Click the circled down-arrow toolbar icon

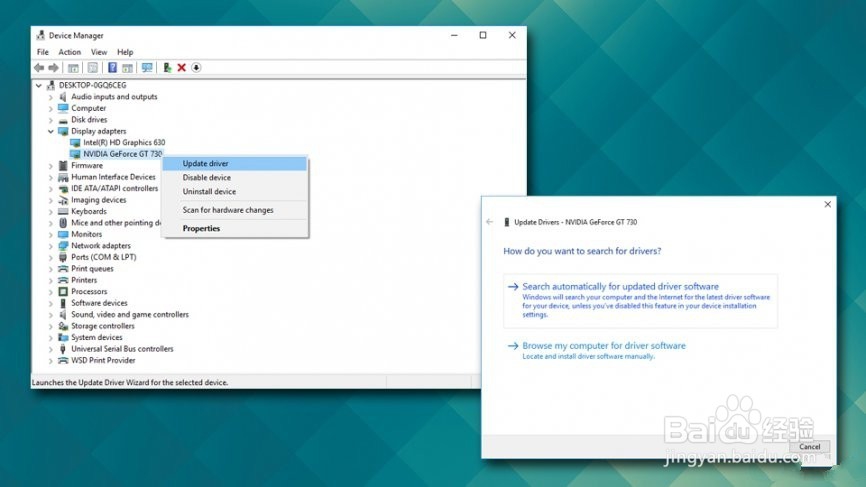(196, 67)
